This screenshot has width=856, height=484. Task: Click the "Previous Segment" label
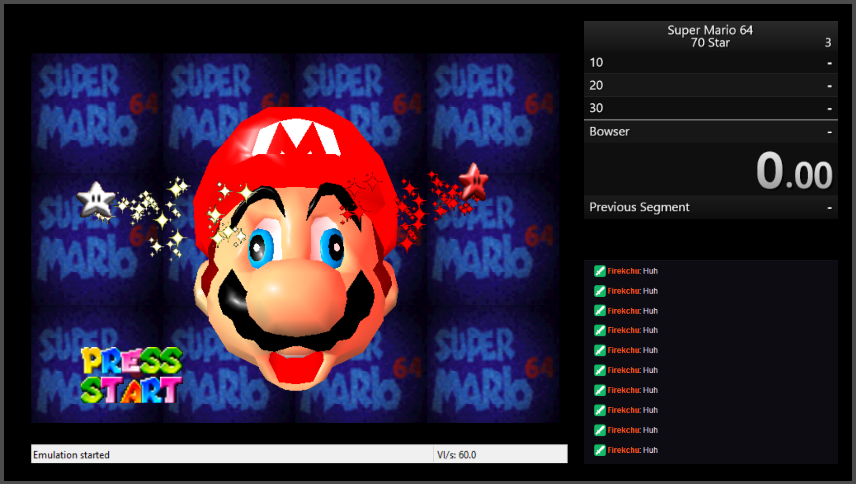(x=639, y=207)
